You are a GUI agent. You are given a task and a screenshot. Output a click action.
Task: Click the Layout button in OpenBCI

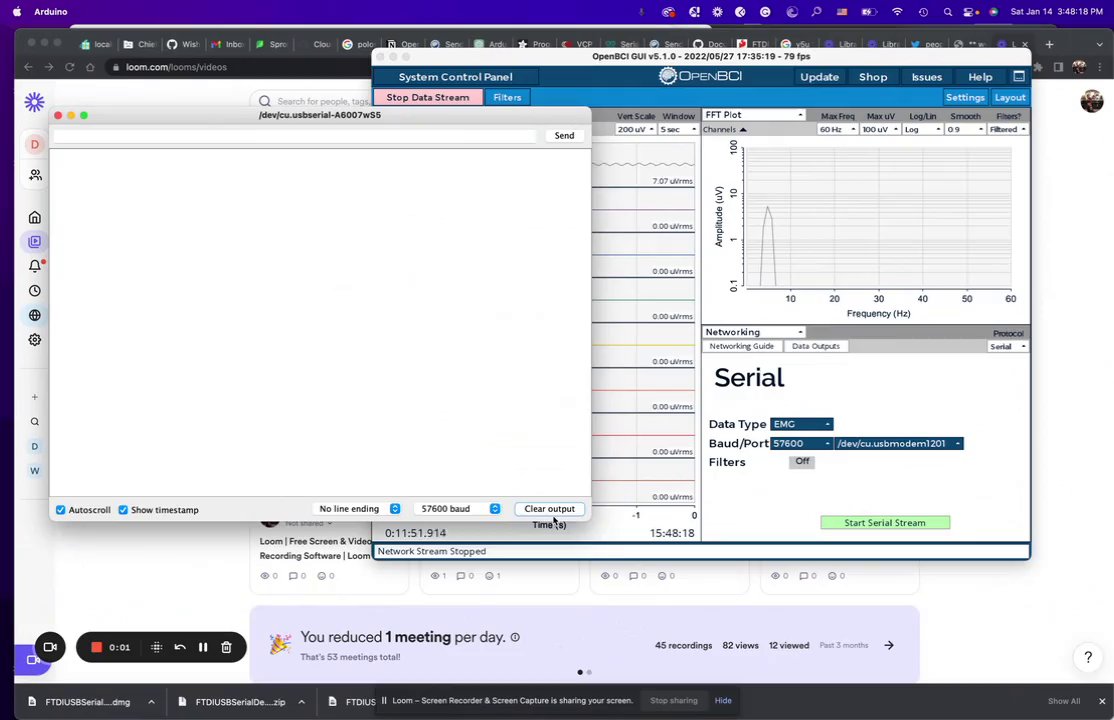click(x=1010, y=97)
